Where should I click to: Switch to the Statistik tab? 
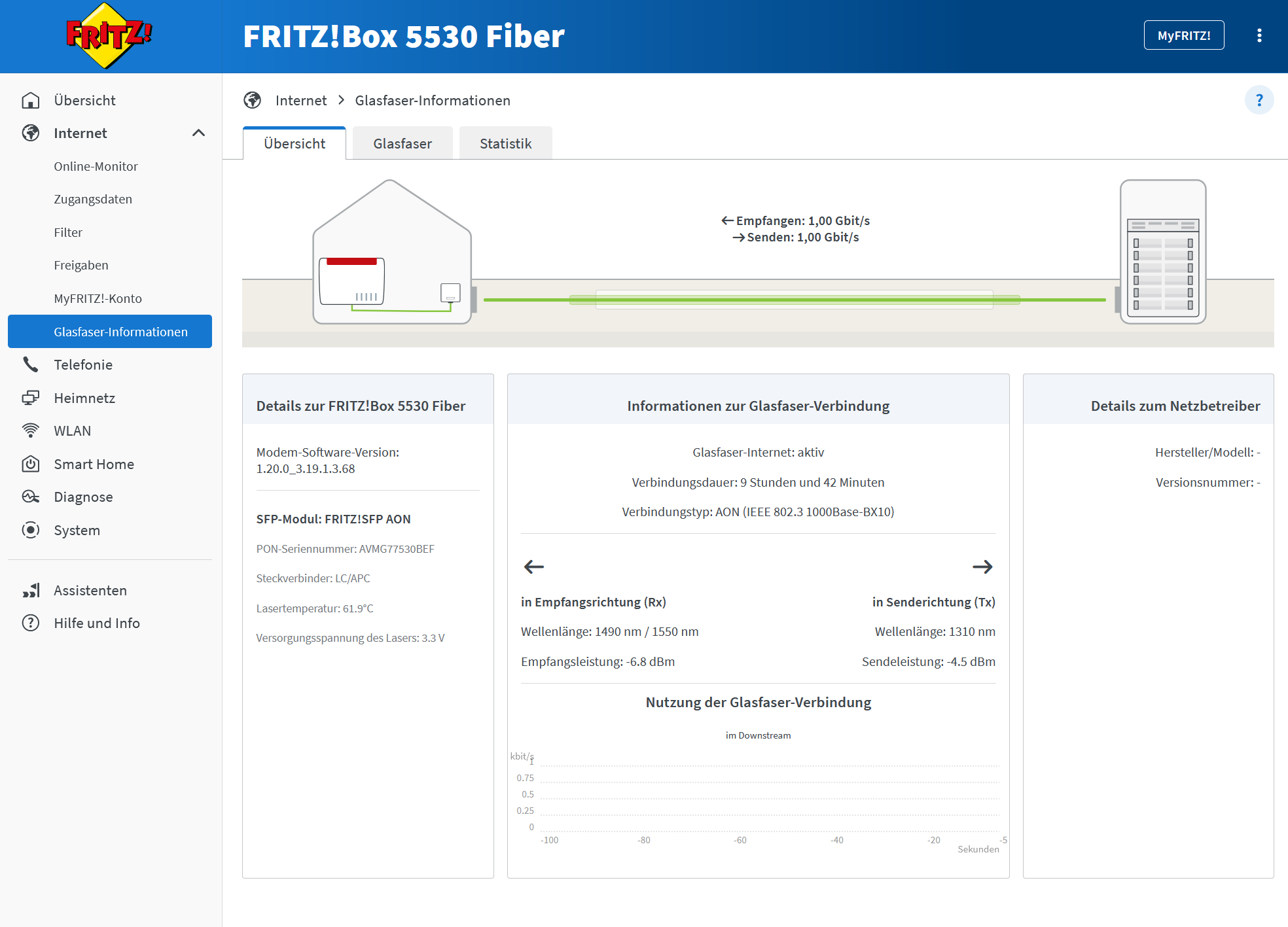pos(505,143)
